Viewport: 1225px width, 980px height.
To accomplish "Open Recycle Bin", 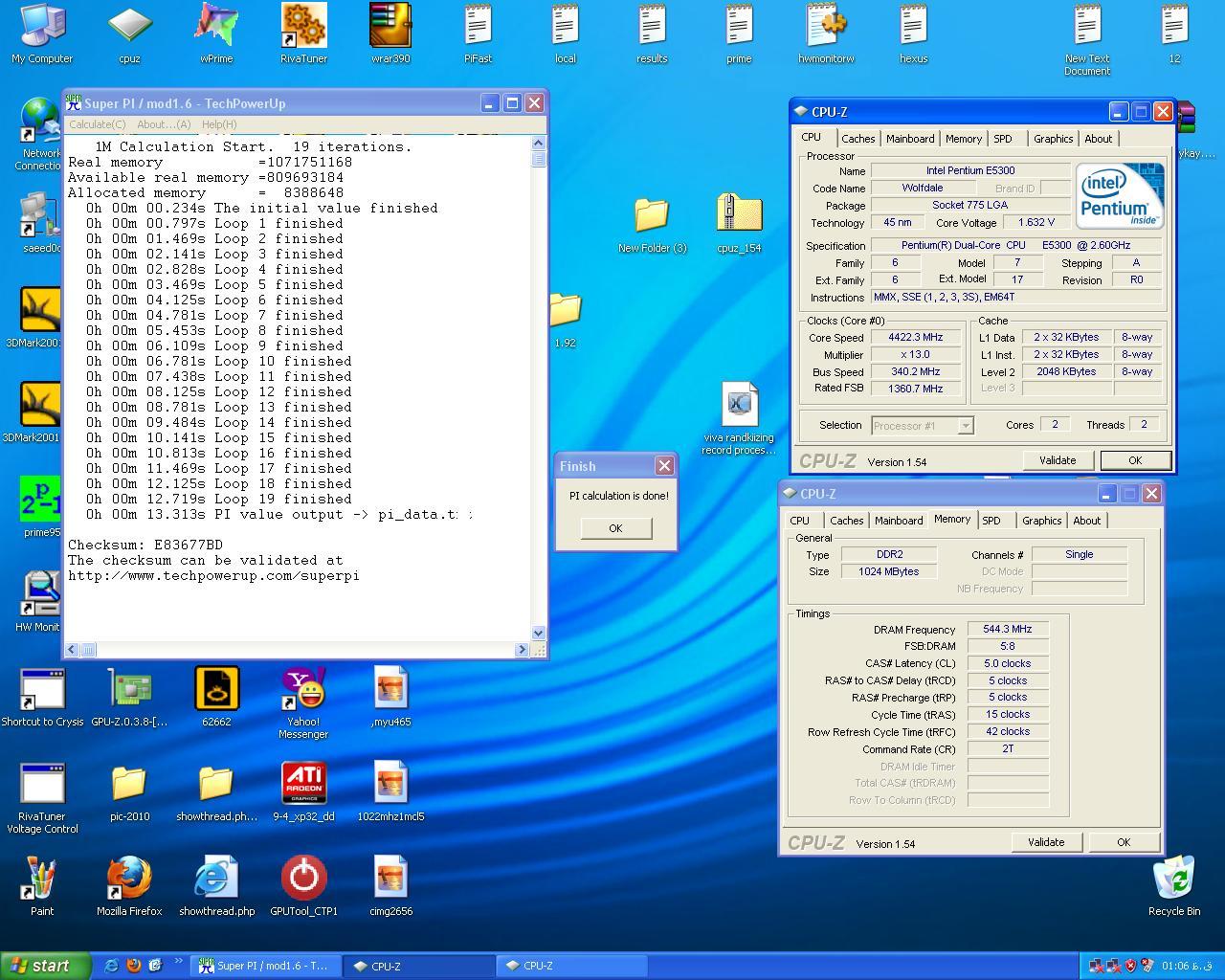I will tap(1174, 886).
